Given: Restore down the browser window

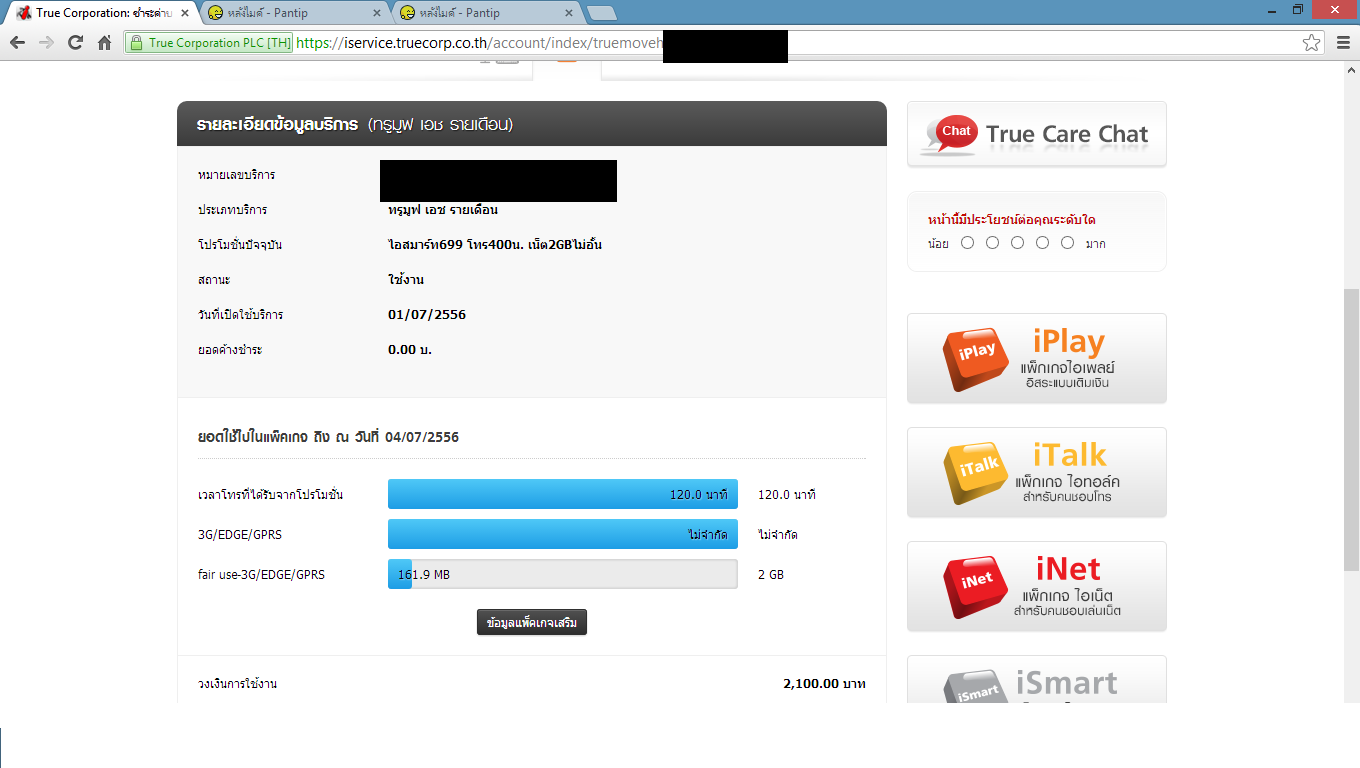Looking at the screenshot, I should (x=1298, y=9).
